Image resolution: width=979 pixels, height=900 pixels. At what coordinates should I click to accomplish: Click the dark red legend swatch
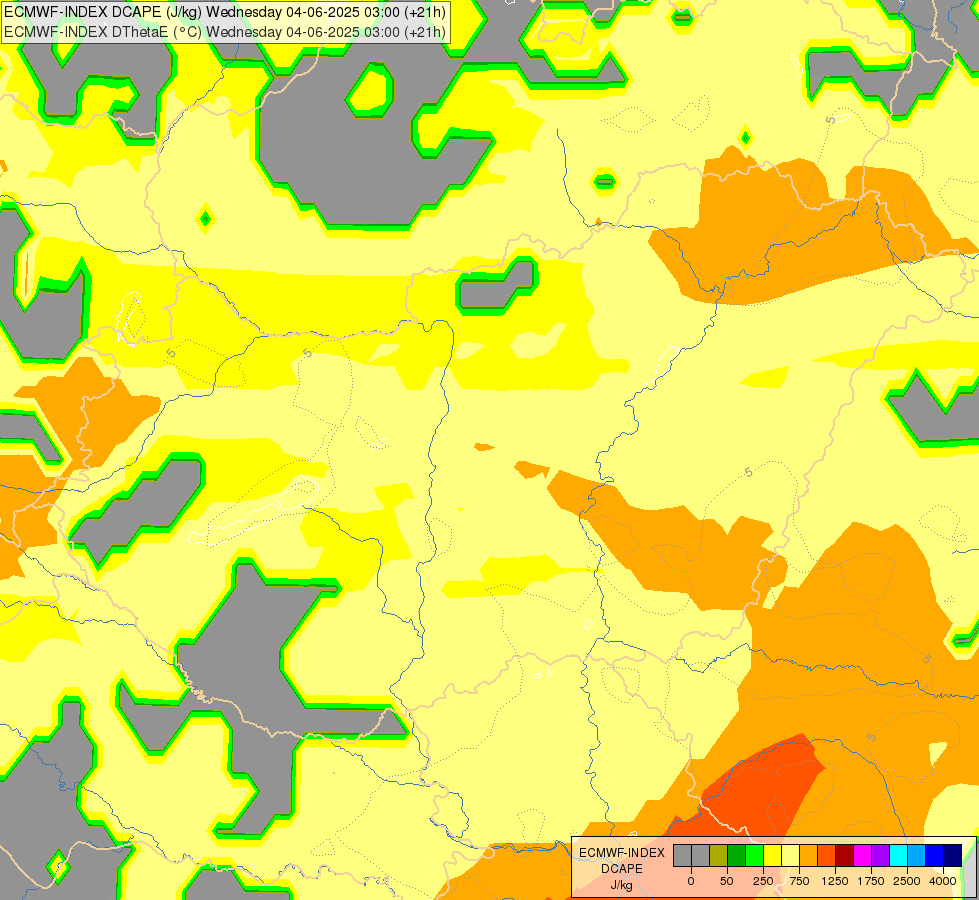coord(845,855)
